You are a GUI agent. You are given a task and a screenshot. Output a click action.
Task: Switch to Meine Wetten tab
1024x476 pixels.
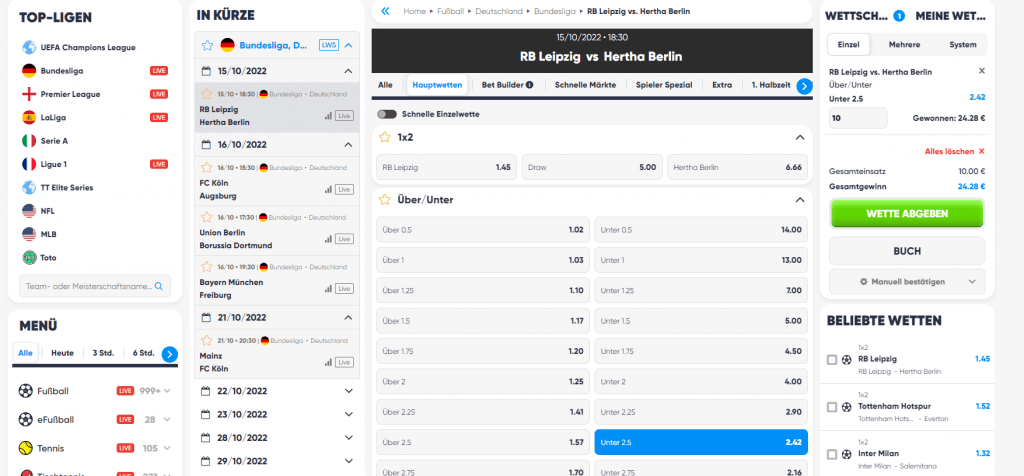950,16
